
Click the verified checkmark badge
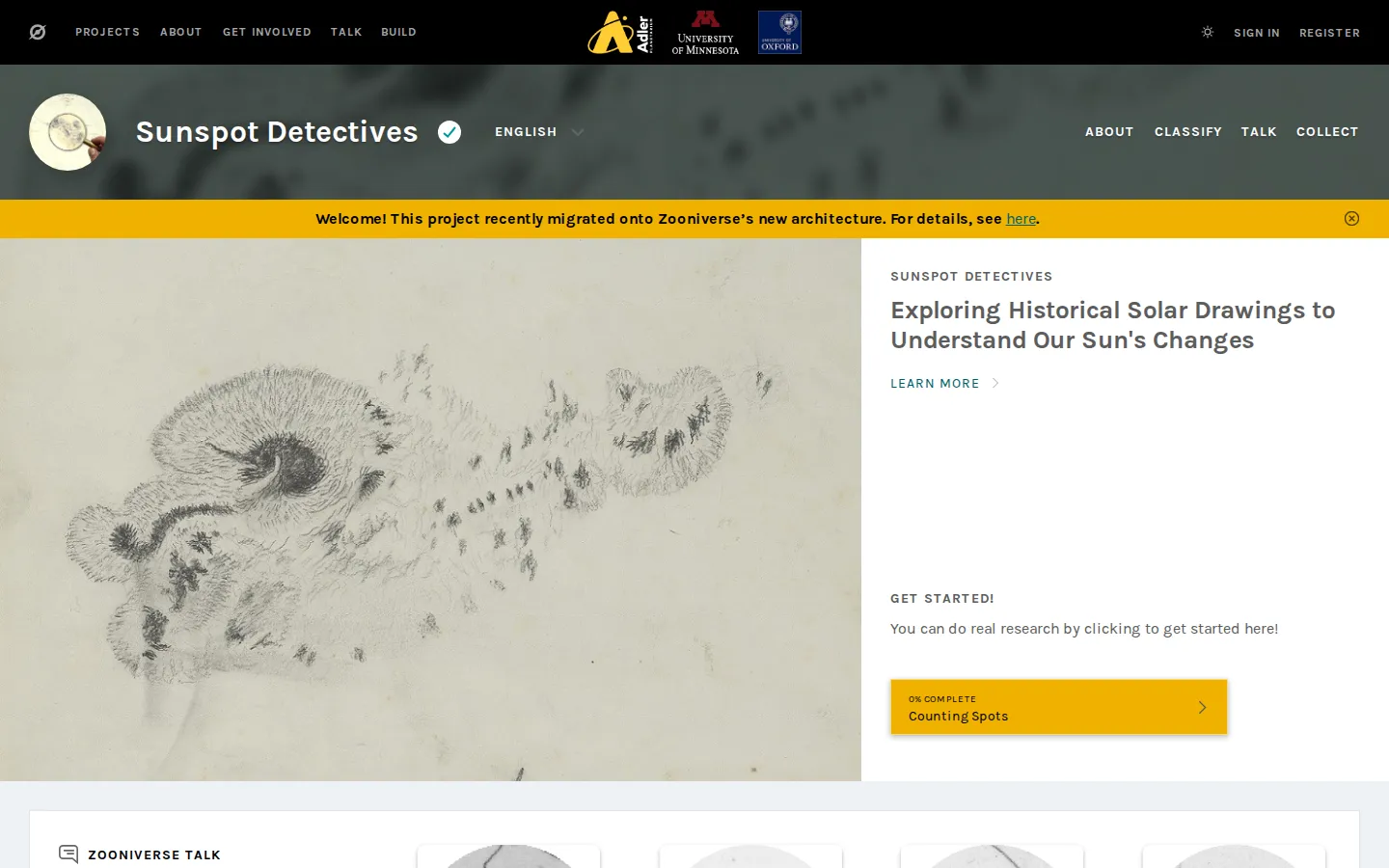tap(449, 132)
